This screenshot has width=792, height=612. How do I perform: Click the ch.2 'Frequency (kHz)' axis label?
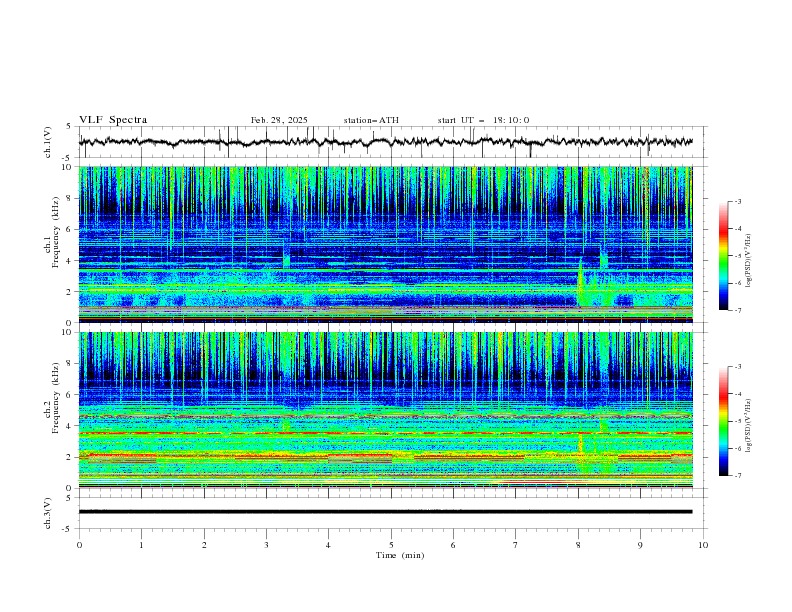55,398
